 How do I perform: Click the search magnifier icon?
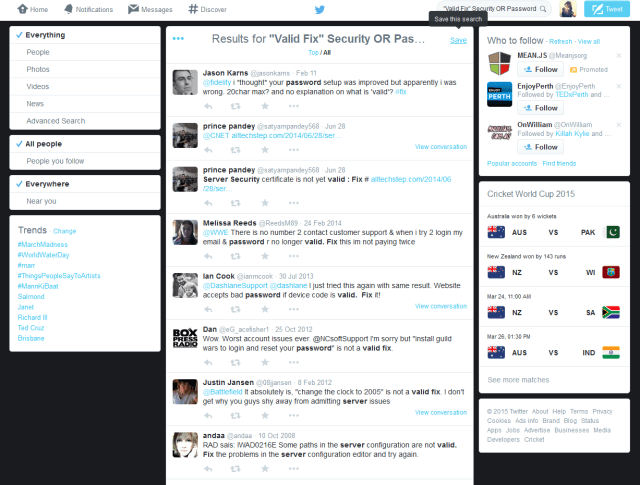543,9
